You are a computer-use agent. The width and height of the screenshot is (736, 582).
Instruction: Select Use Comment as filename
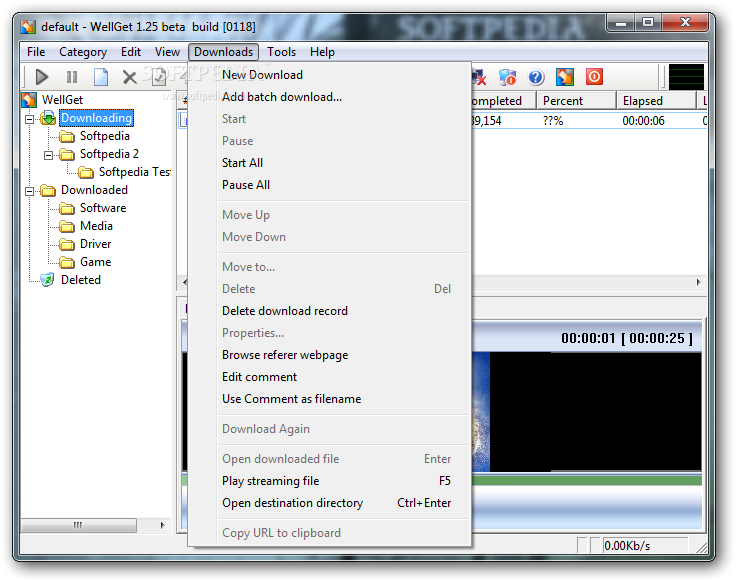coord(330,399)
